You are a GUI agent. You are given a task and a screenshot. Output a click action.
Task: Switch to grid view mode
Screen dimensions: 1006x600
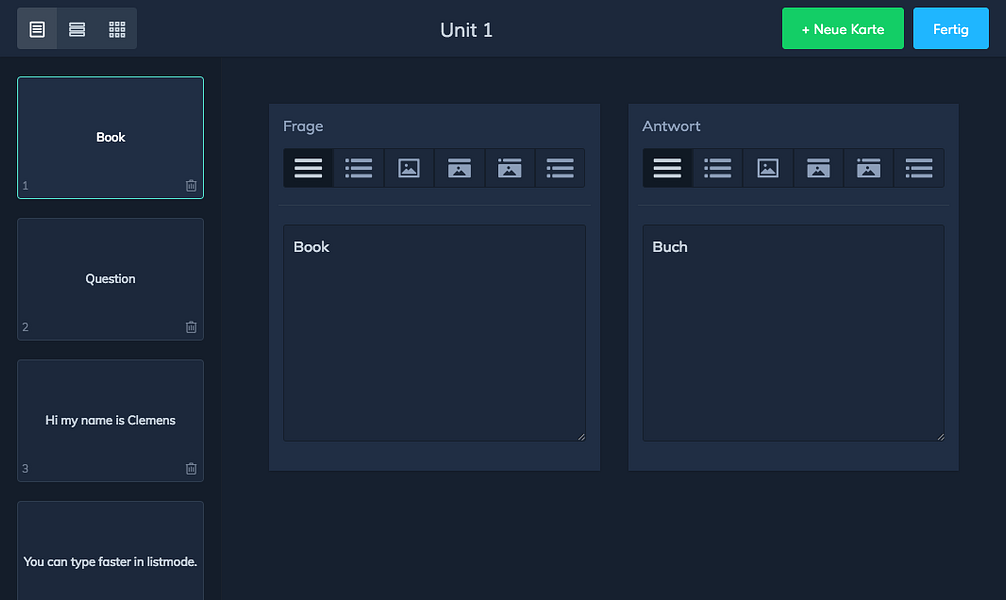point(116,28)
